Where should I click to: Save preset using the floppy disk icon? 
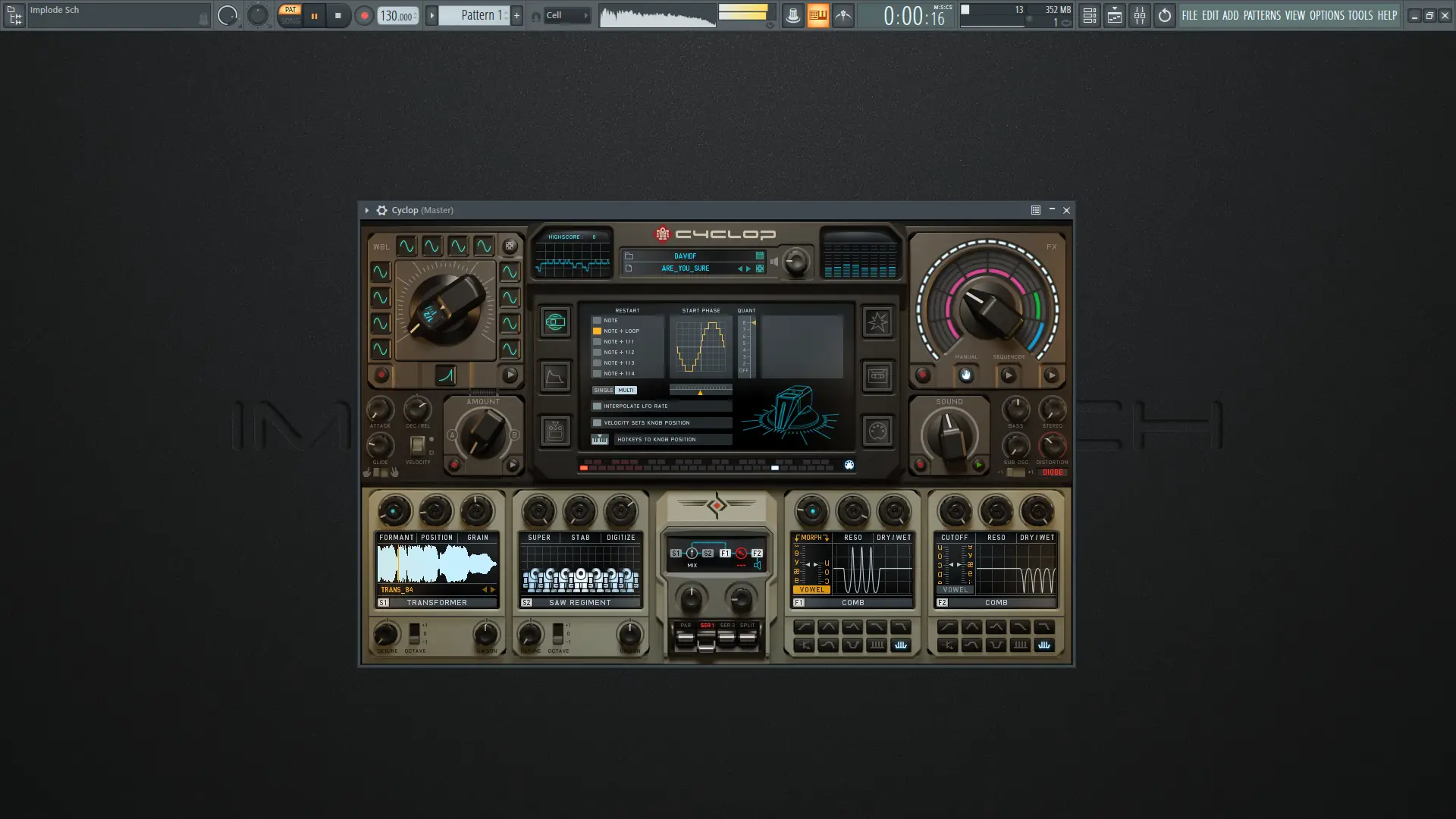point(759,256)
